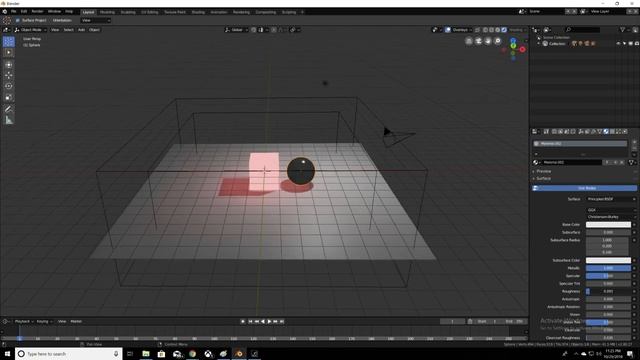The width and height of the screenshot is (640, 360).
Task: Open the Object Data properties tab icon
Action: coord(600,131)
